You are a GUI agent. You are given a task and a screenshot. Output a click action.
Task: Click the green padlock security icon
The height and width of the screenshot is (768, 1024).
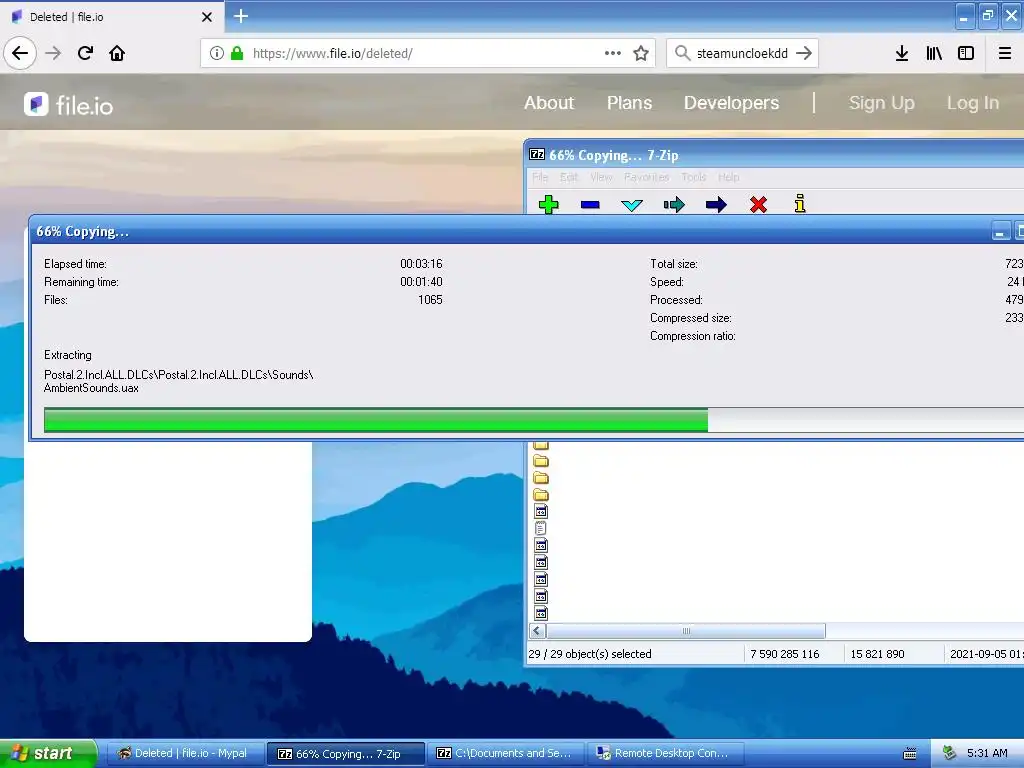pyautogui.click(x=237, y=53)
